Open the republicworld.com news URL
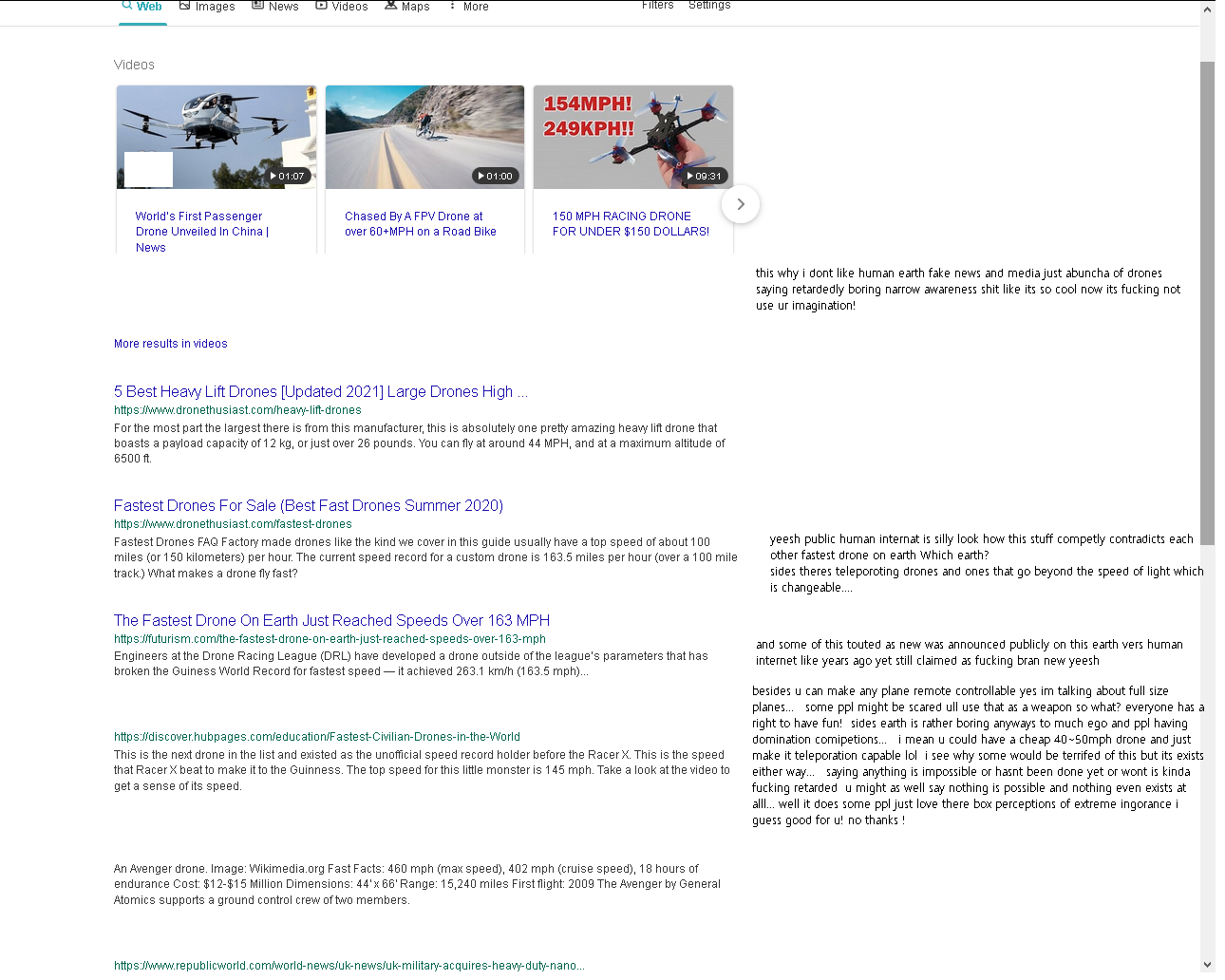Screen dimensions: 1225x980 [349, 966]
